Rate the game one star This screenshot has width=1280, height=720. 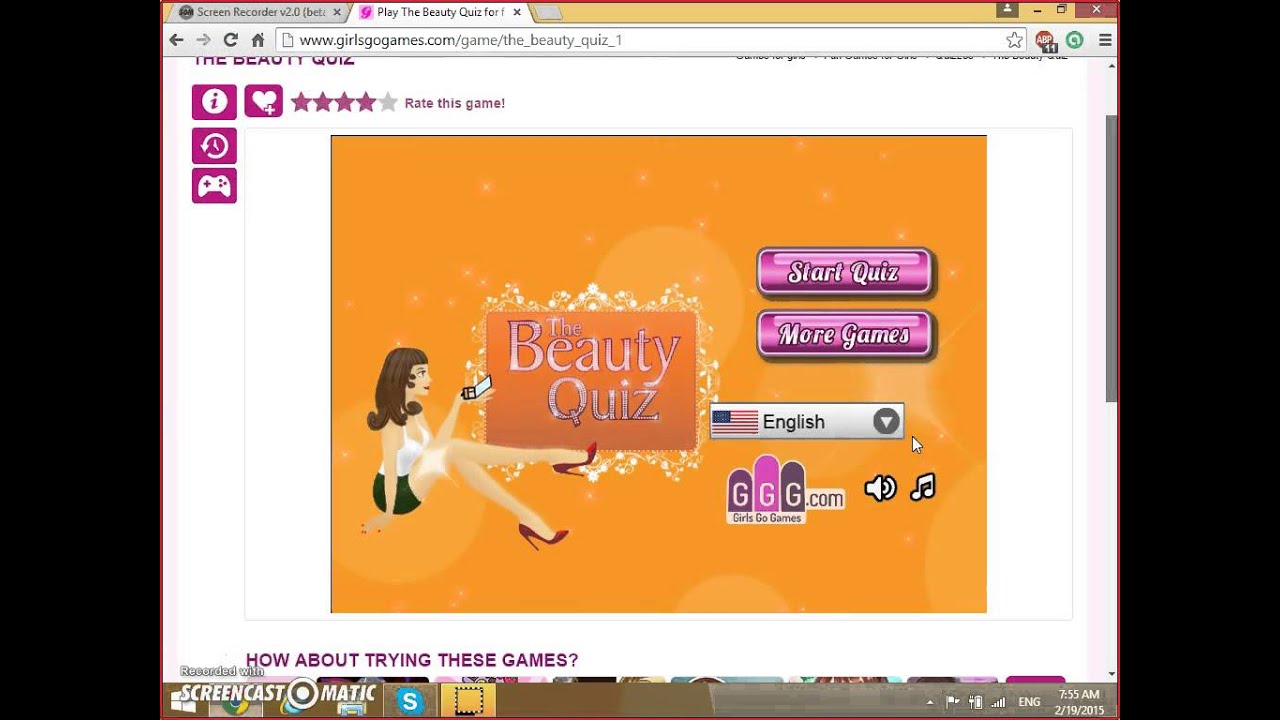301,102
